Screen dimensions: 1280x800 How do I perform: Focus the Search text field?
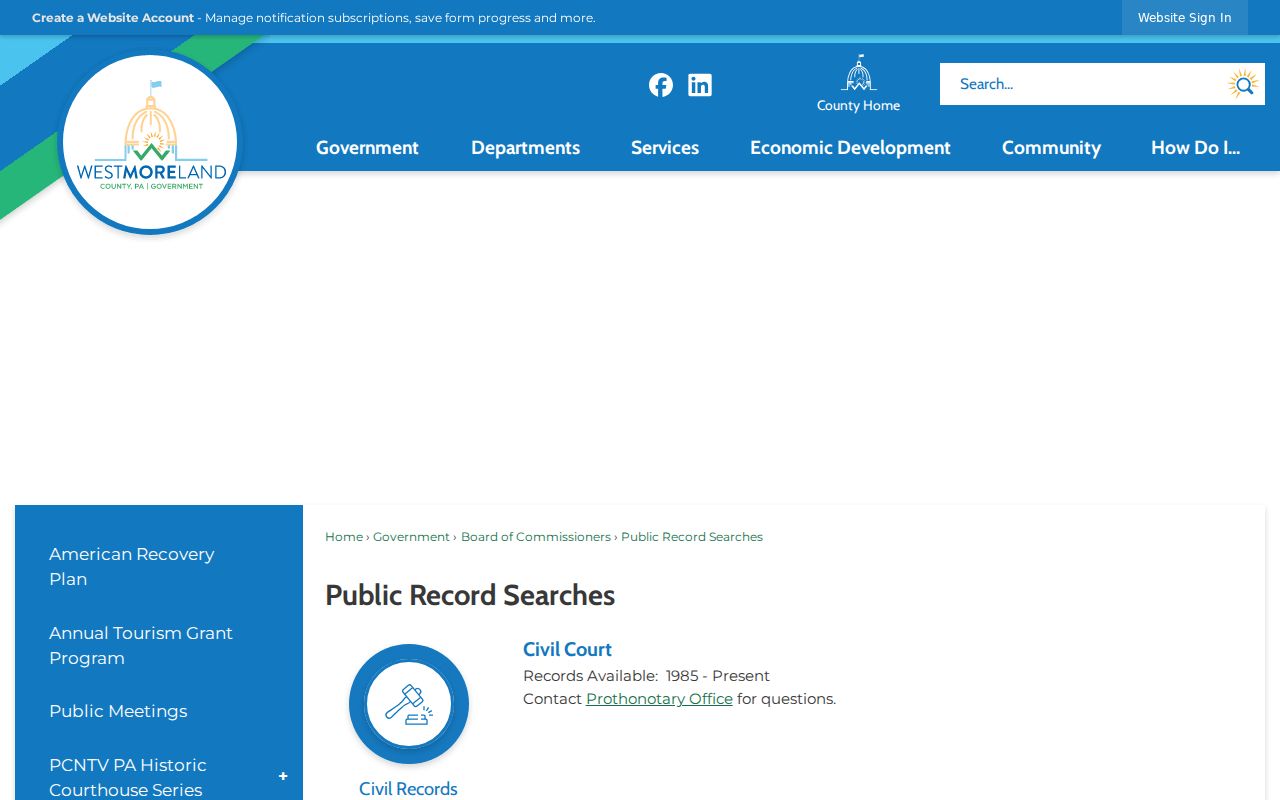(x=1082, y=84)
